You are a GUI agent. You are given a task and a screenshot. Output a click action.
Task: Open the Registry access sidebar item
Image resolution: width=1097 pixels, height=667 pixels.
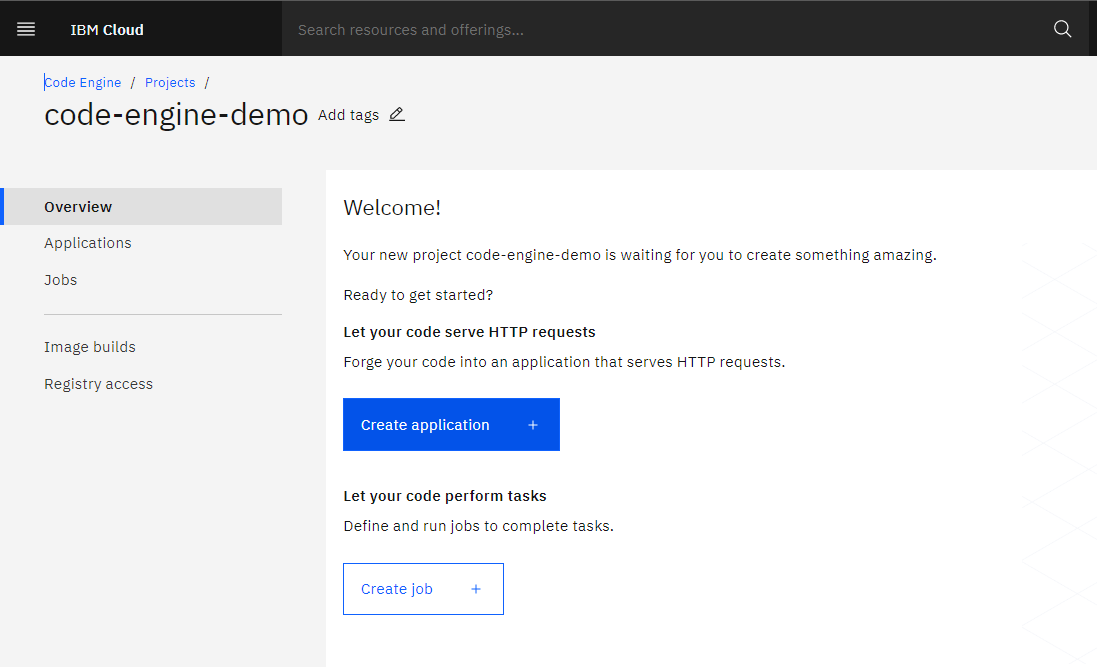point(98,384)
